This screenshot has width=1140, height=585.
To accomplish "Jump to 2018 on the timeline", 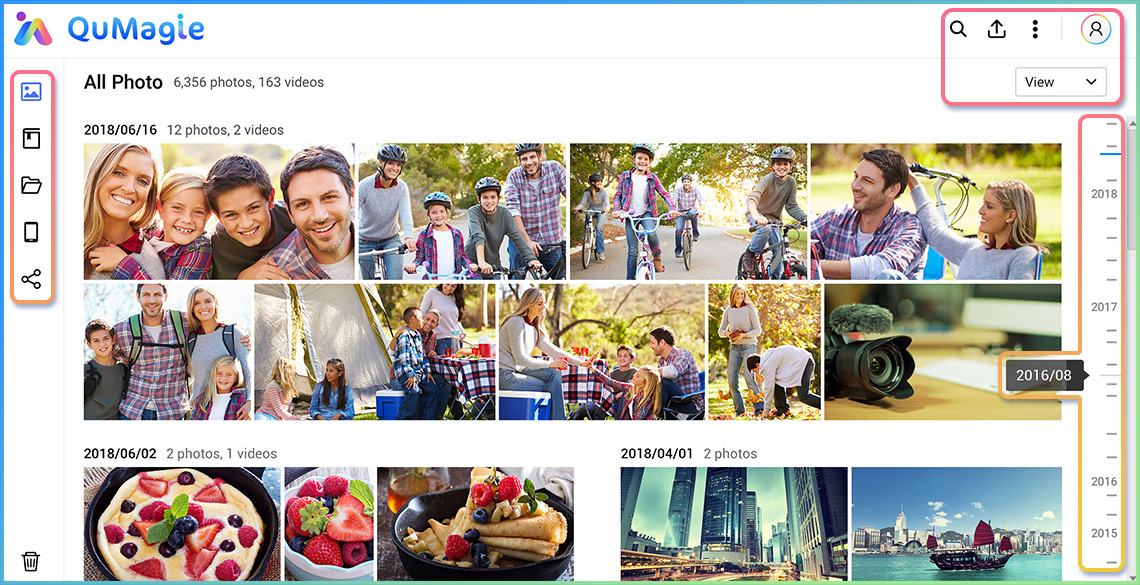I will (x=1104, y=194).
